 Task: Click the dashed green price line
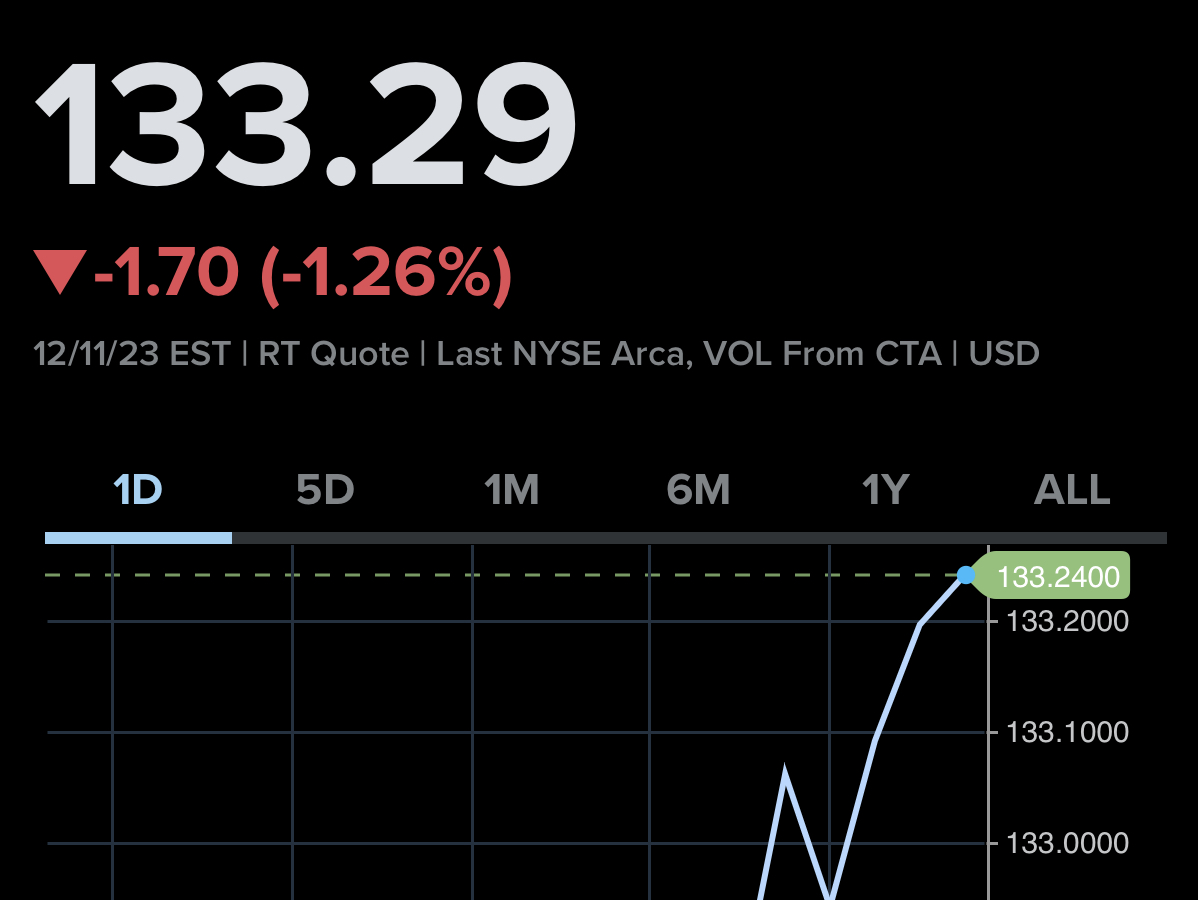click(x=500, y=575)
